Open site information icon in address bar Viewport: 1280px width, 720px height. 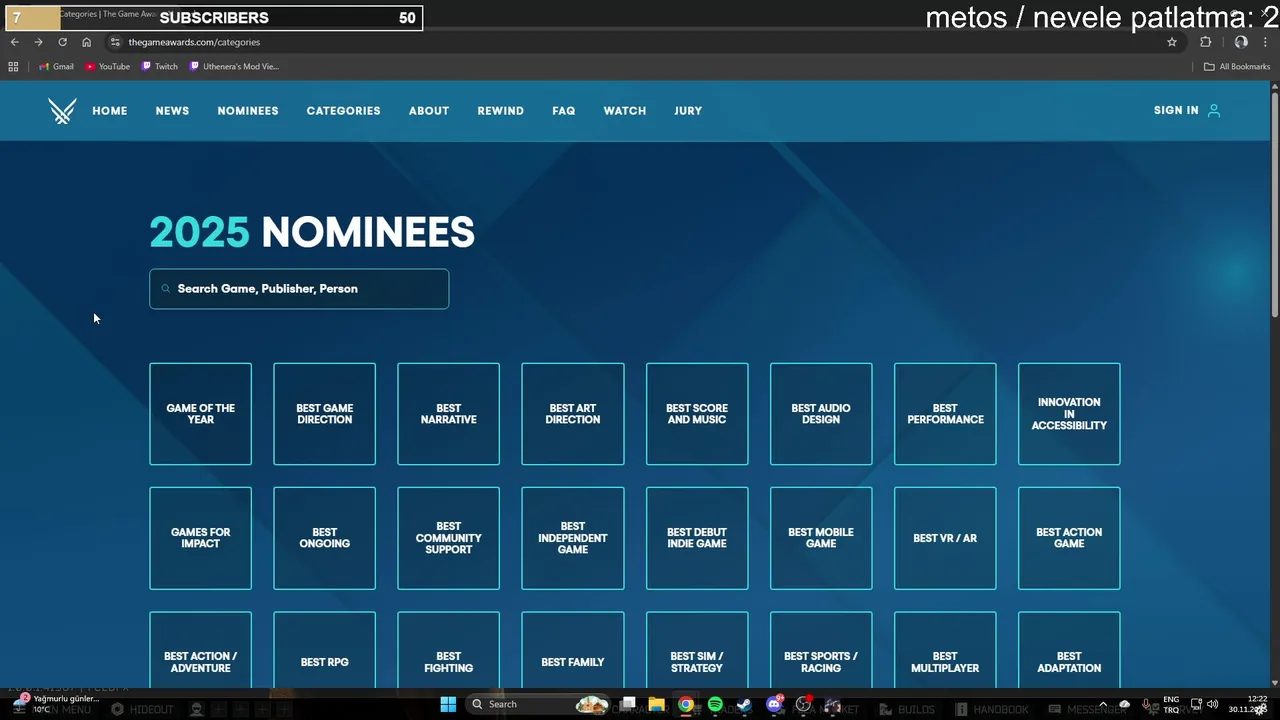point(115,42)
